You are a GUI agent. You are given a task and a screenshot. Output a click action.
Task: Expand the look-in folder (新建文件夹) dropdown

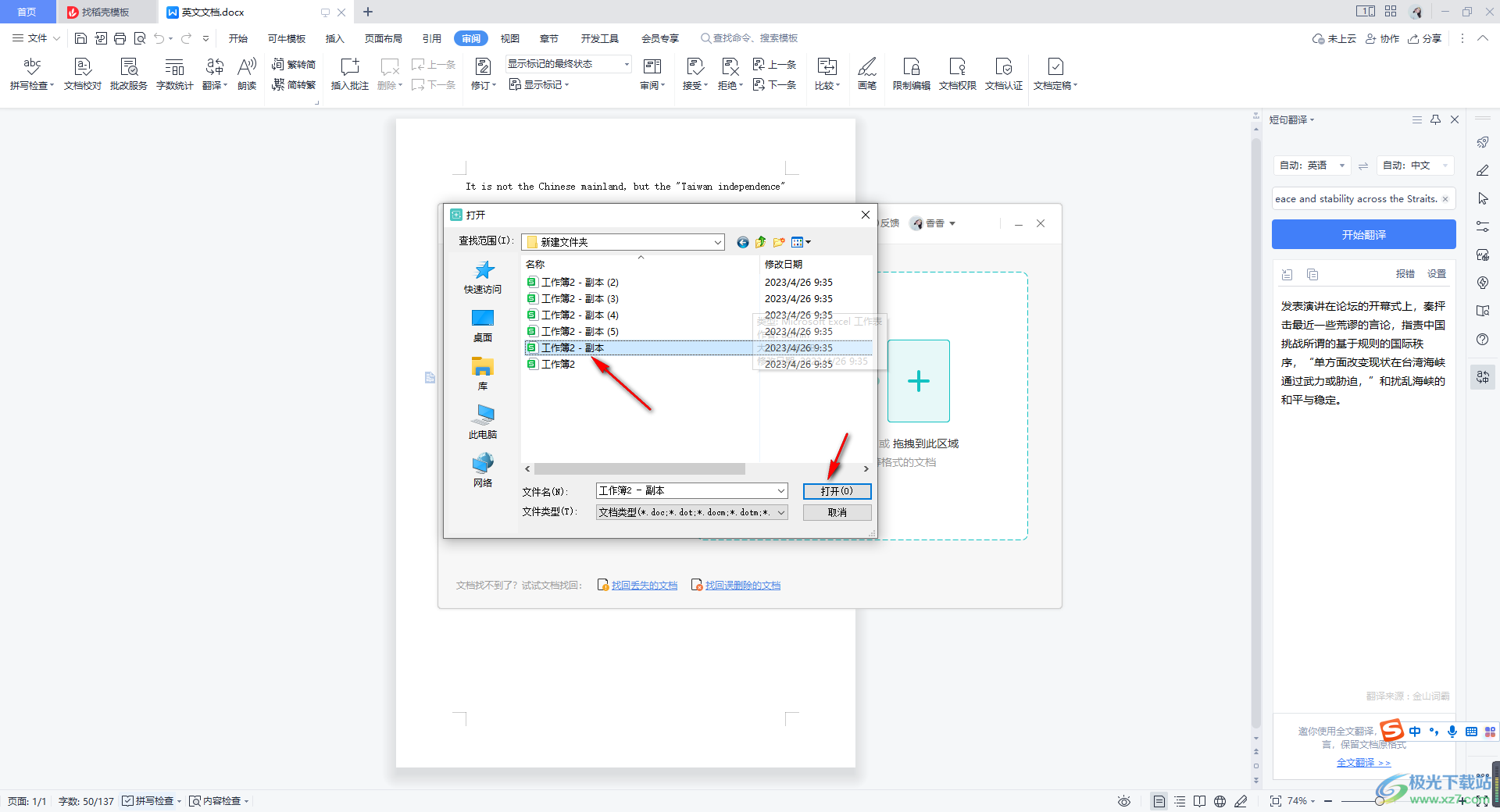pos(718,242)
